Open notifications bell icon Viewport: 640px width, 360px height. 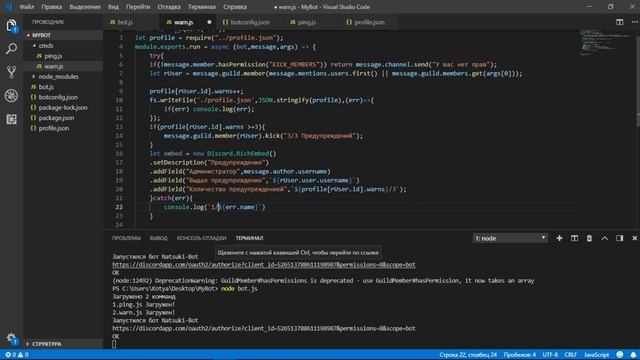pos(633,355)
